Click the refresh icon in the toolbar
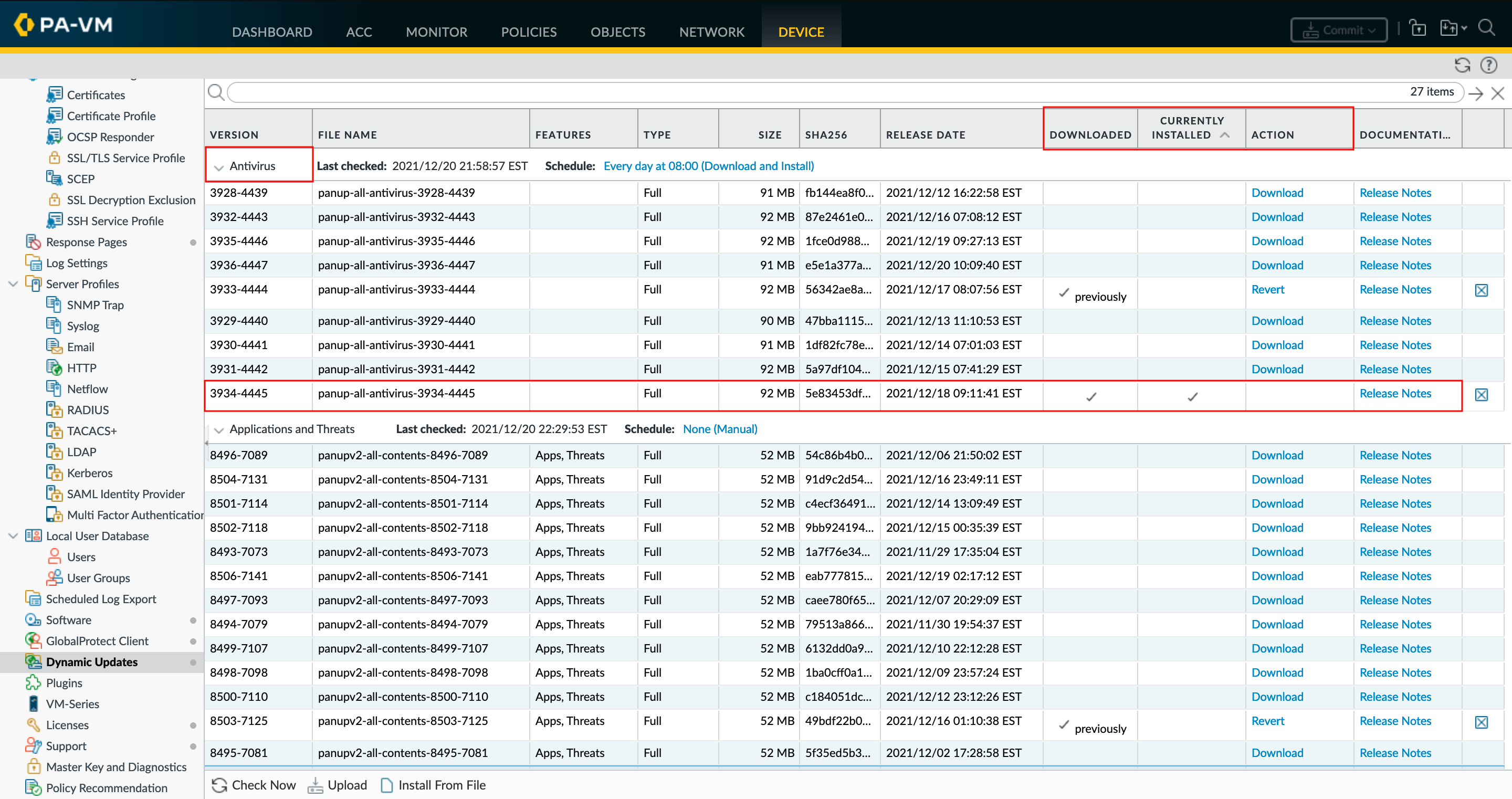 [x=1462, y=65]
